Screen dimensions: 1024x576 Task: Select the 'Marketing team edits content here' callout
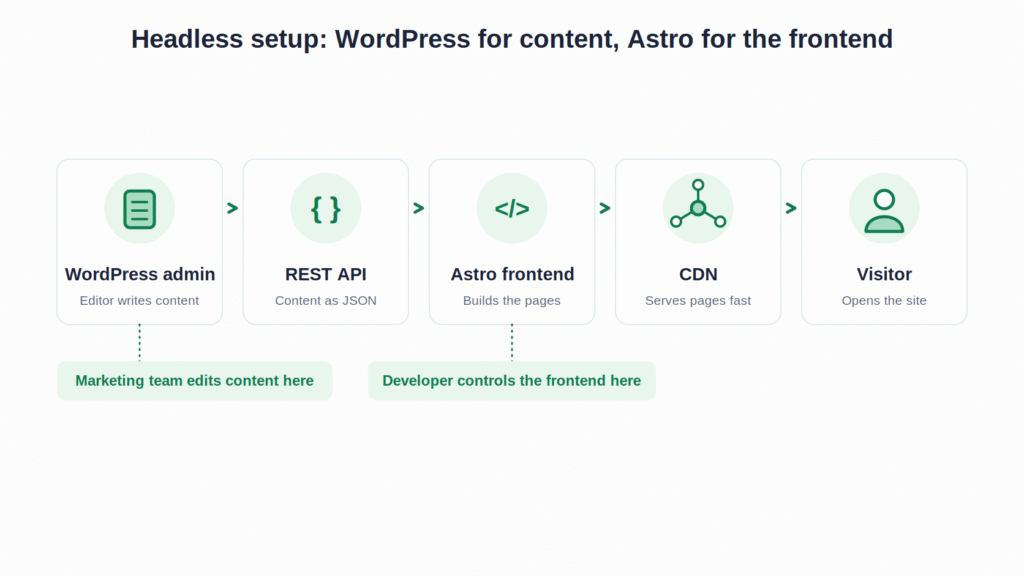point(195,381)
